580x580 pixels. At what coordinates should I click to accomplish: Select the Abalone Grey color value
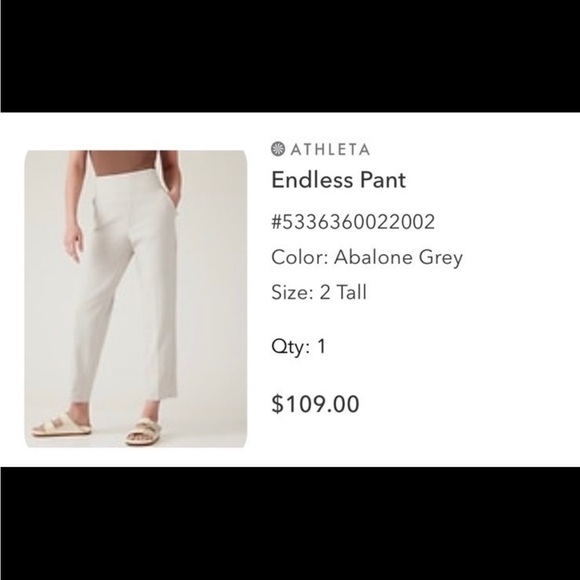tap(398, 257)
